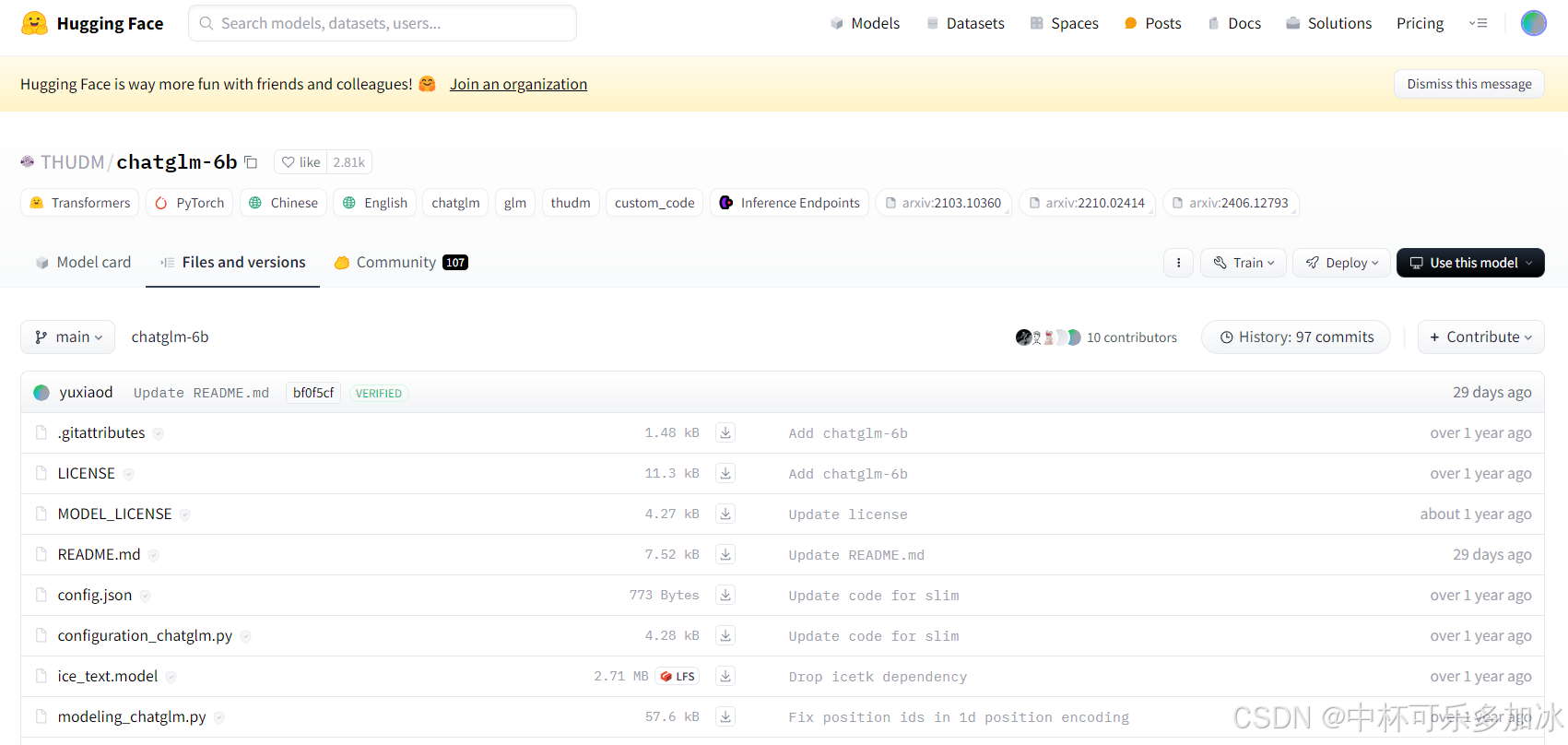
Task: Click user avatar in top right
Action: tap(1533, 23)
